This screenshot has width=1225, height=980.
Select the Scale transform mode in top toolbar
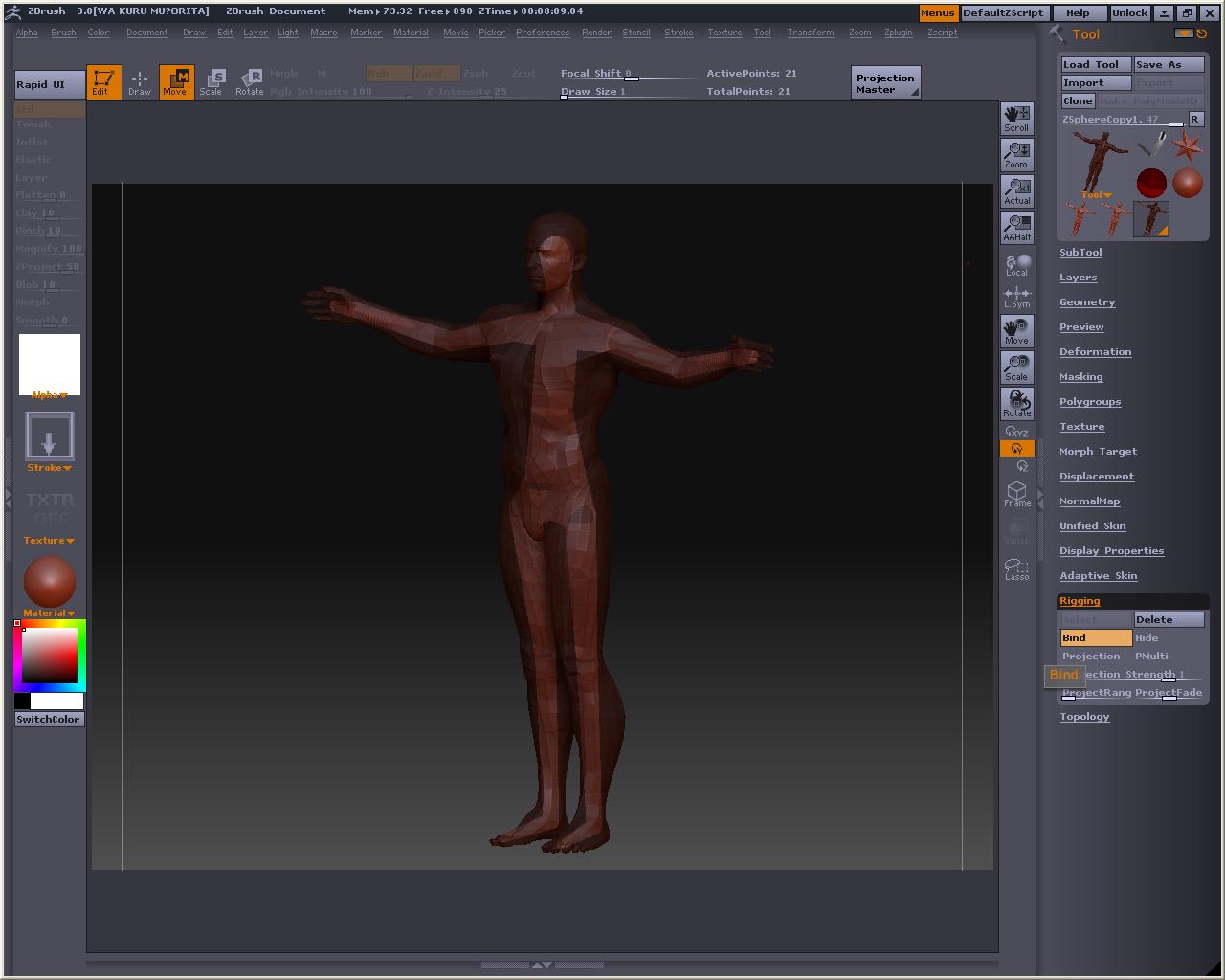click(211, 82)
